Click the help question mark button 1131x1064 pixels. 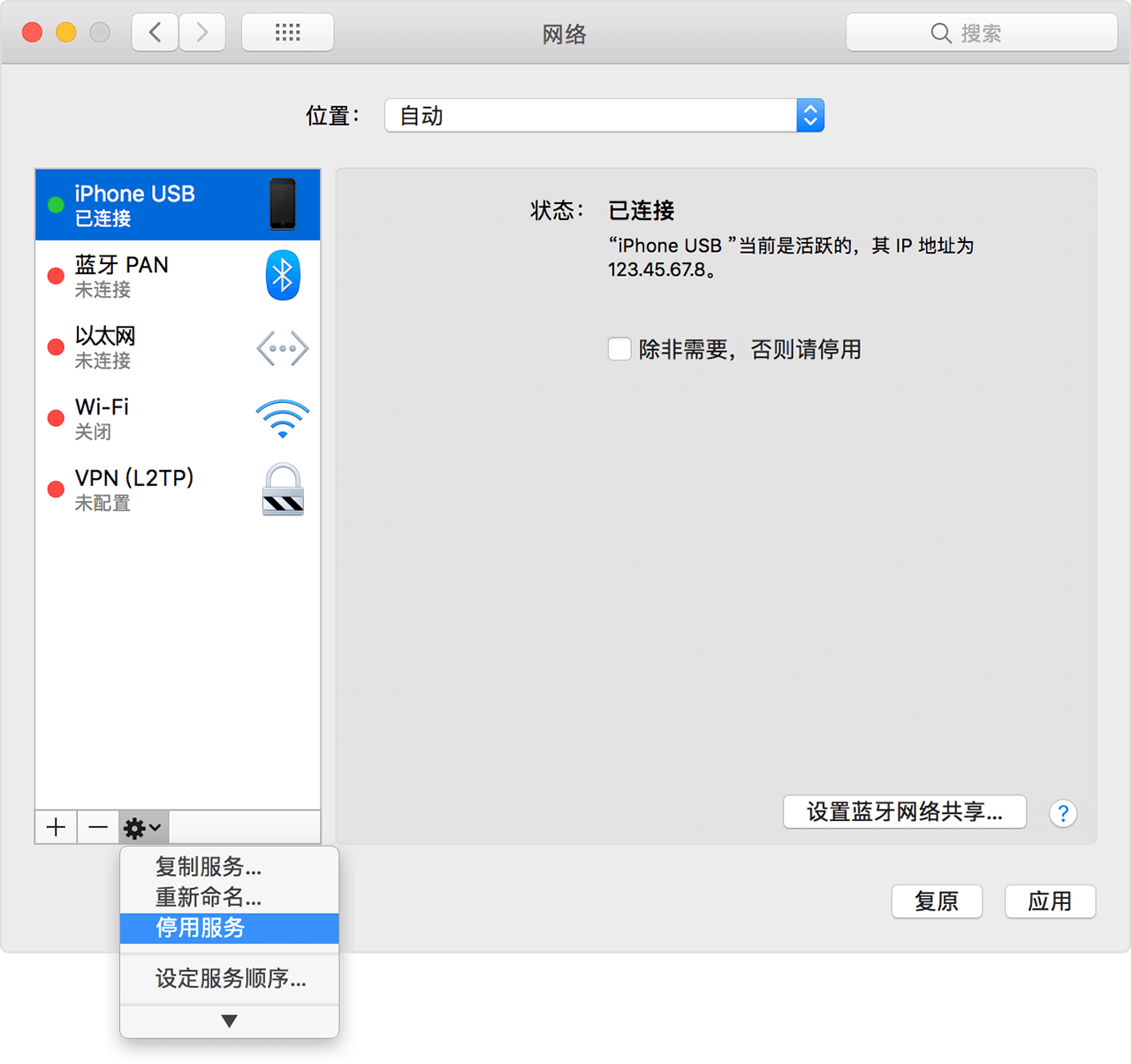point(1063,813)
